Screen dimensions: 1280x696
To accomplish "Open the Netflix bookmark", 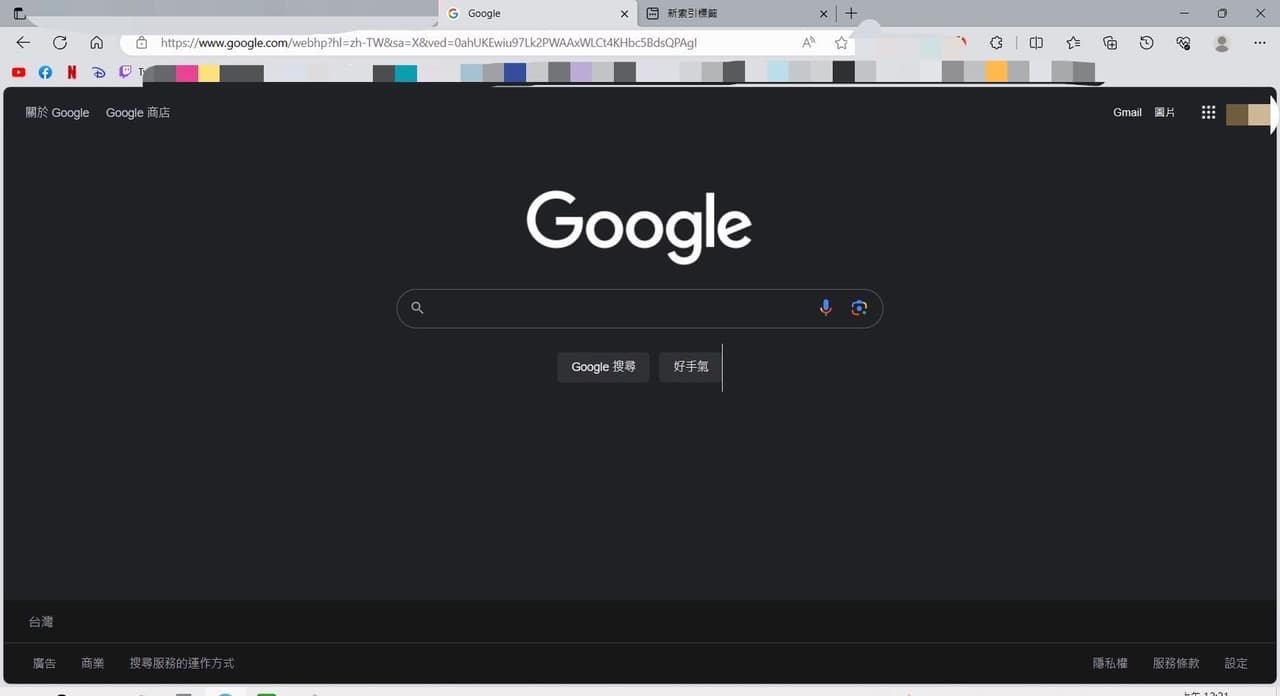I will coord(72,72).
